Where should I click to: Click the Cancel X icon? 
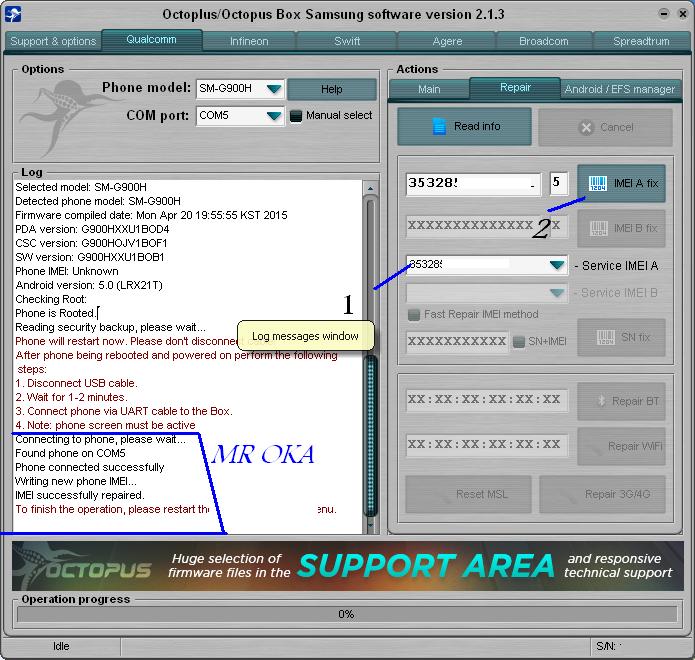click(586, 128)
